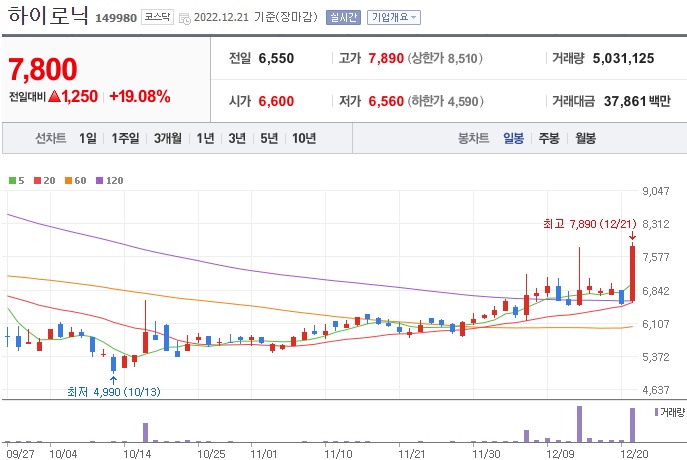Select the 3년 line chart tab
This screenshot has width=687, height=460.
[237, 138]
